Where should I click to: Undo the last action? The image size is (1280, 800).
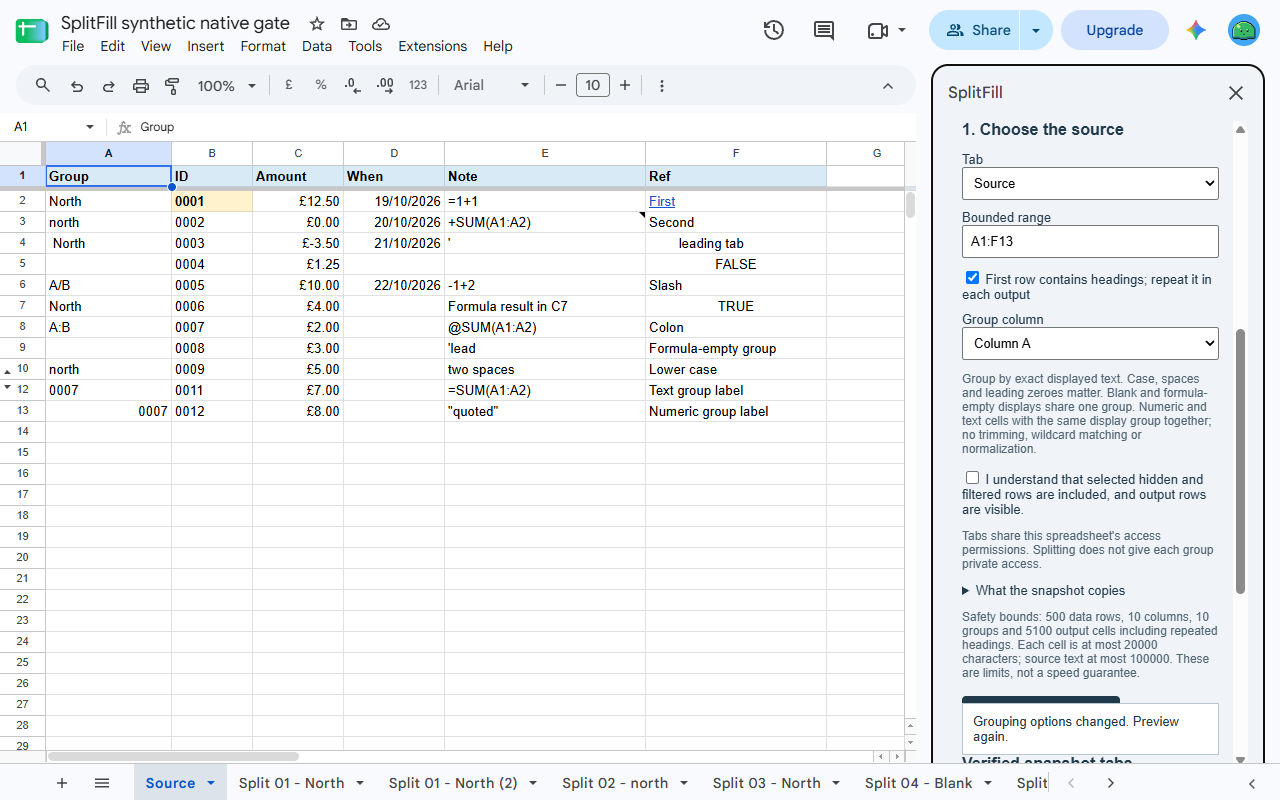(x=77, y=86)
